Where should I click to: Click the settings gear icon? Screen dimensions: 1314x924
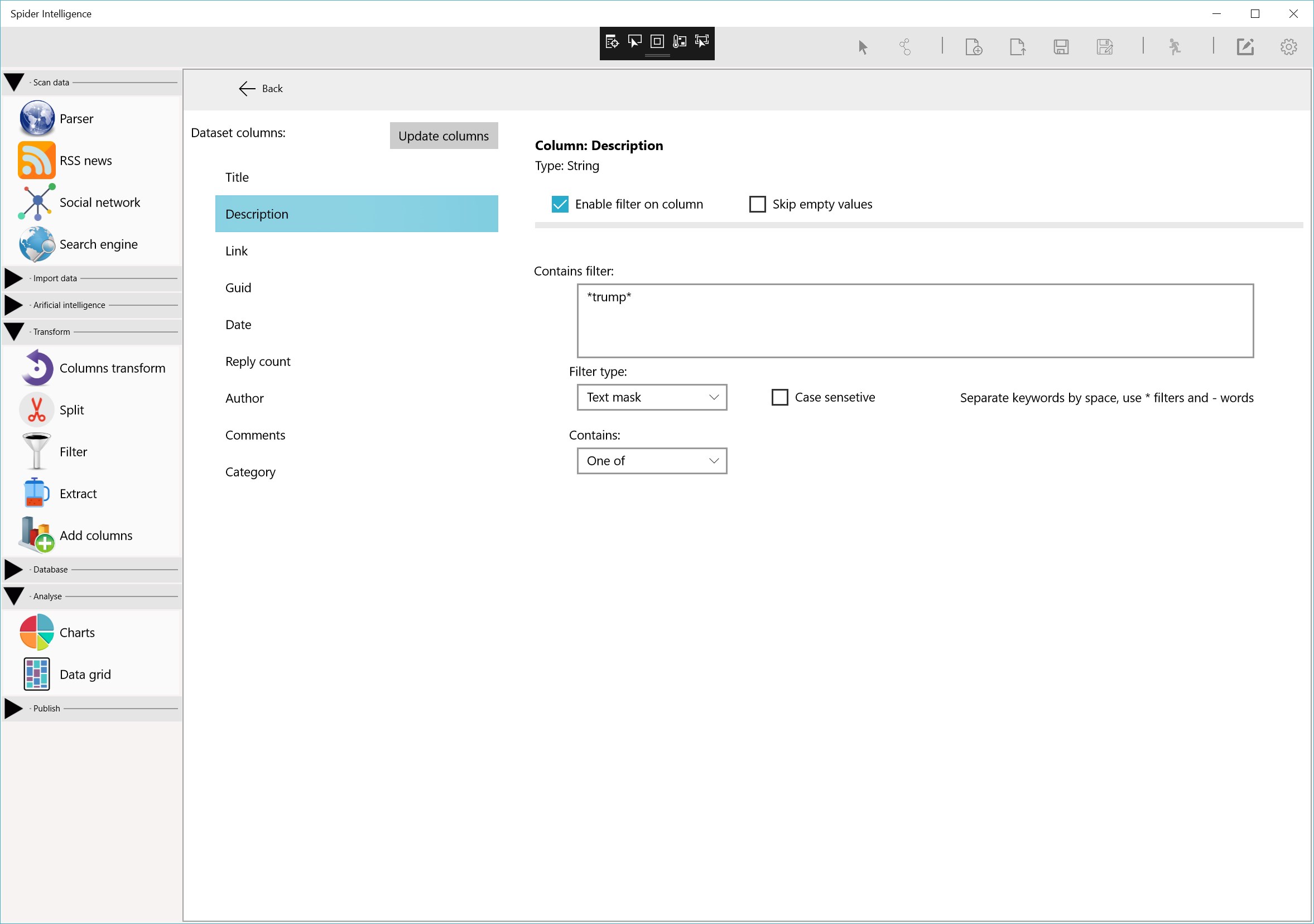click(1288, 46)
